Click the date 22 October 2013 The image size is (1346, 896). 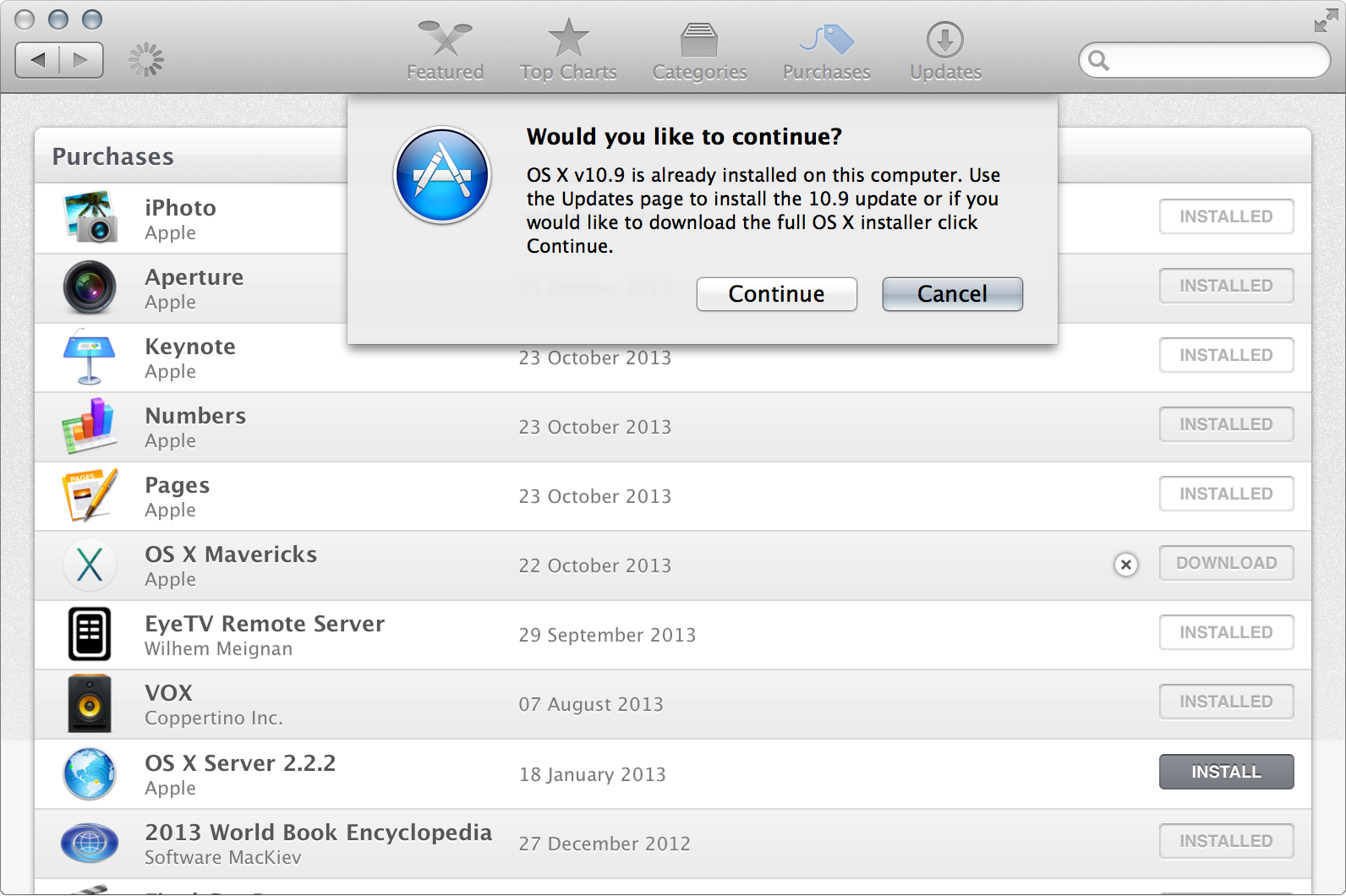point(595,565)
